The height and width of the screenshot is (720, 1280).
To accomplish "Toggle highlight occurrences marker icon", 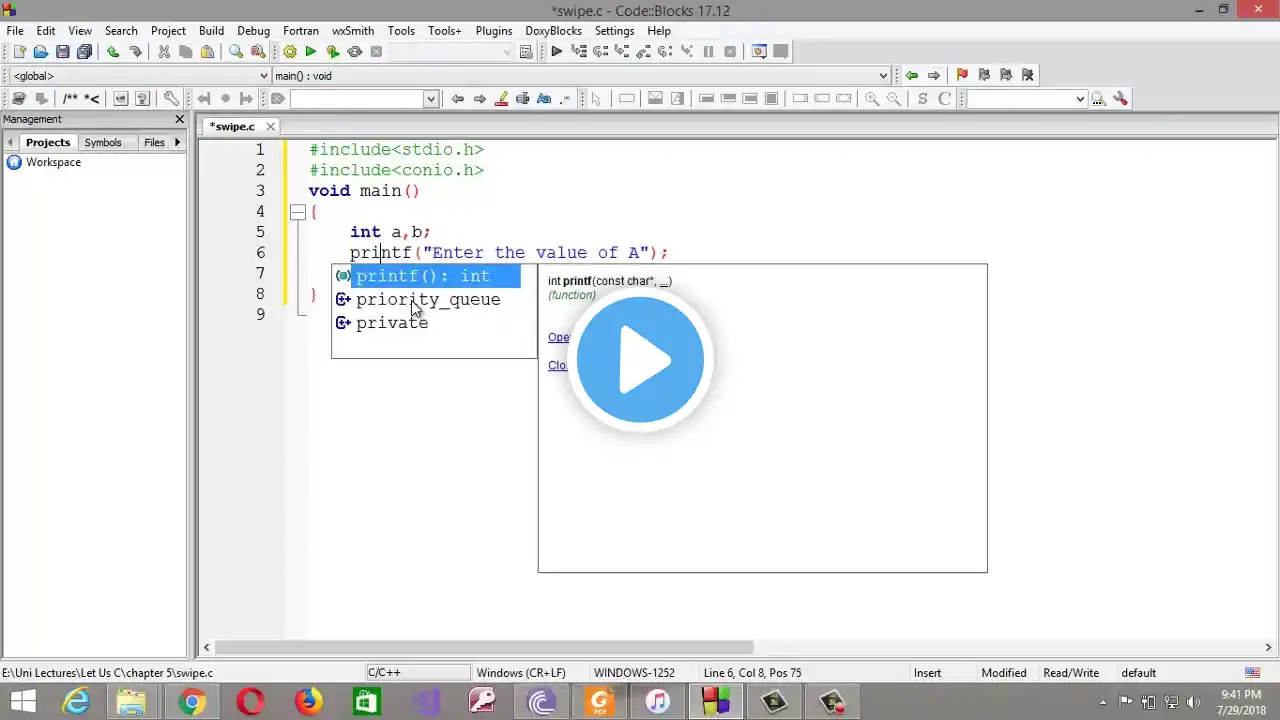I will tap(501, 99).
